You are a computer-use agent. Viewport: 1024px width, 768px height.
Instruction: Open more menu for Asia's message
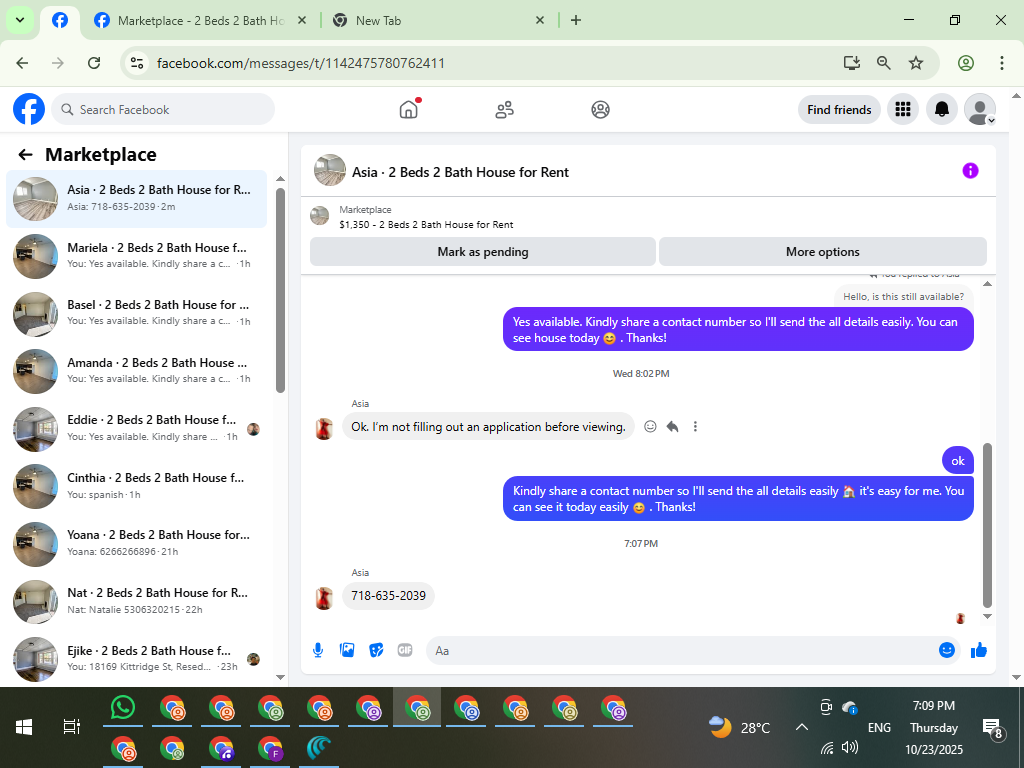click(x=695, y=426)
